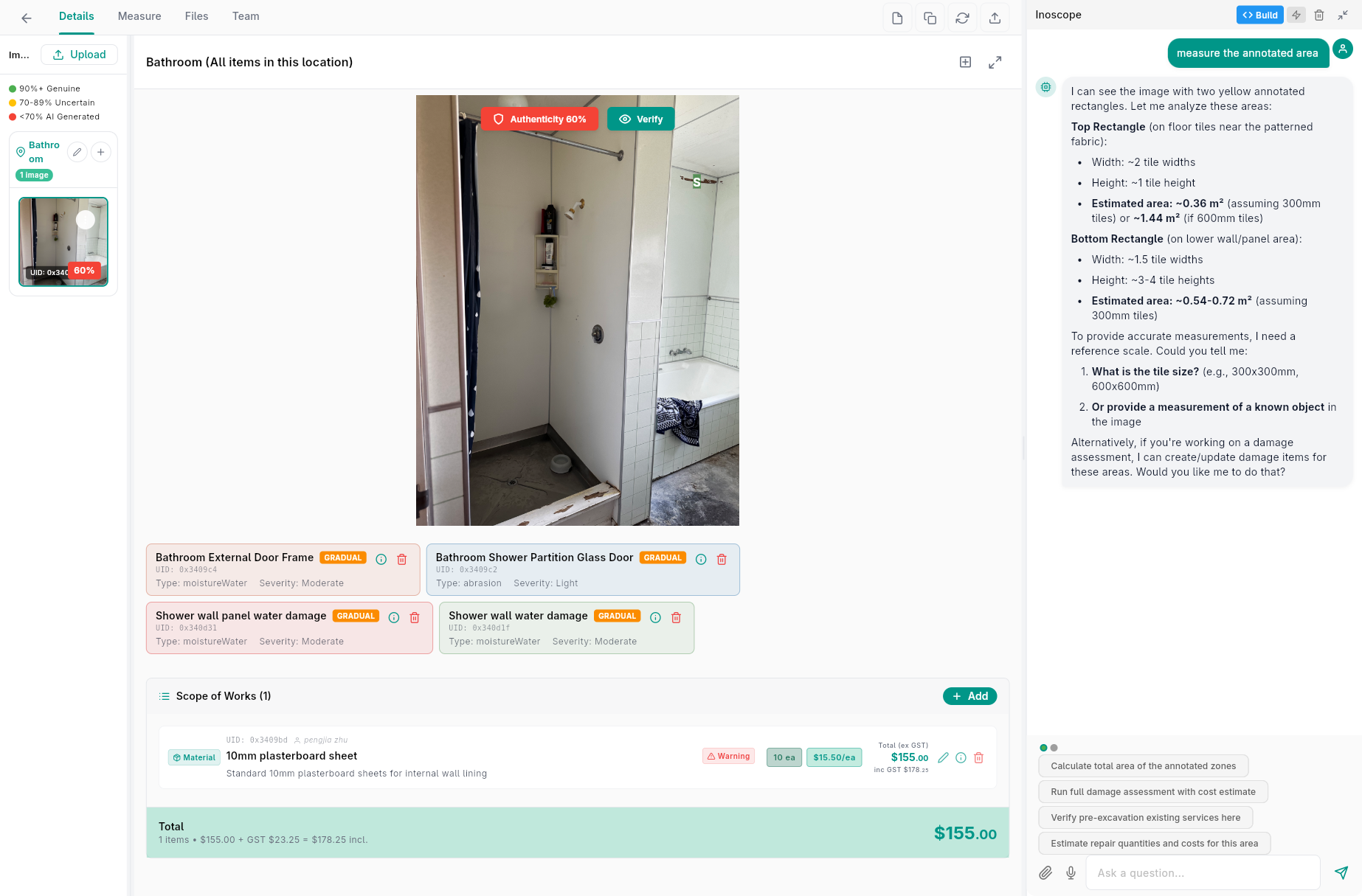Image resolution: width=1362 pixels, height=896 pixels.
Task: Select the bathroom image thumbnail
Action: pos(63,241)
